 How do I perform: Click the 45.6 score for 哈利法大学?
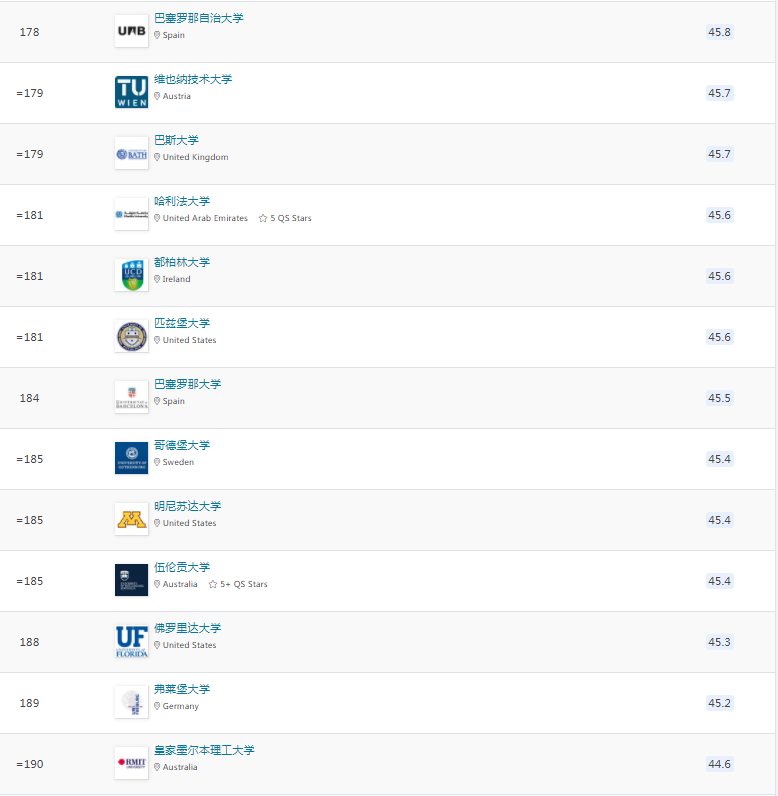point(719,215)
